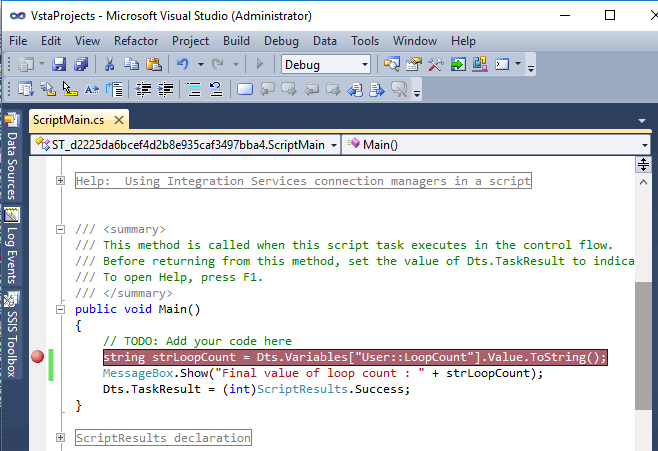Expand the ScriptResults declaration region
This screenshot has height=451, width=658.
tap(61, 438)
